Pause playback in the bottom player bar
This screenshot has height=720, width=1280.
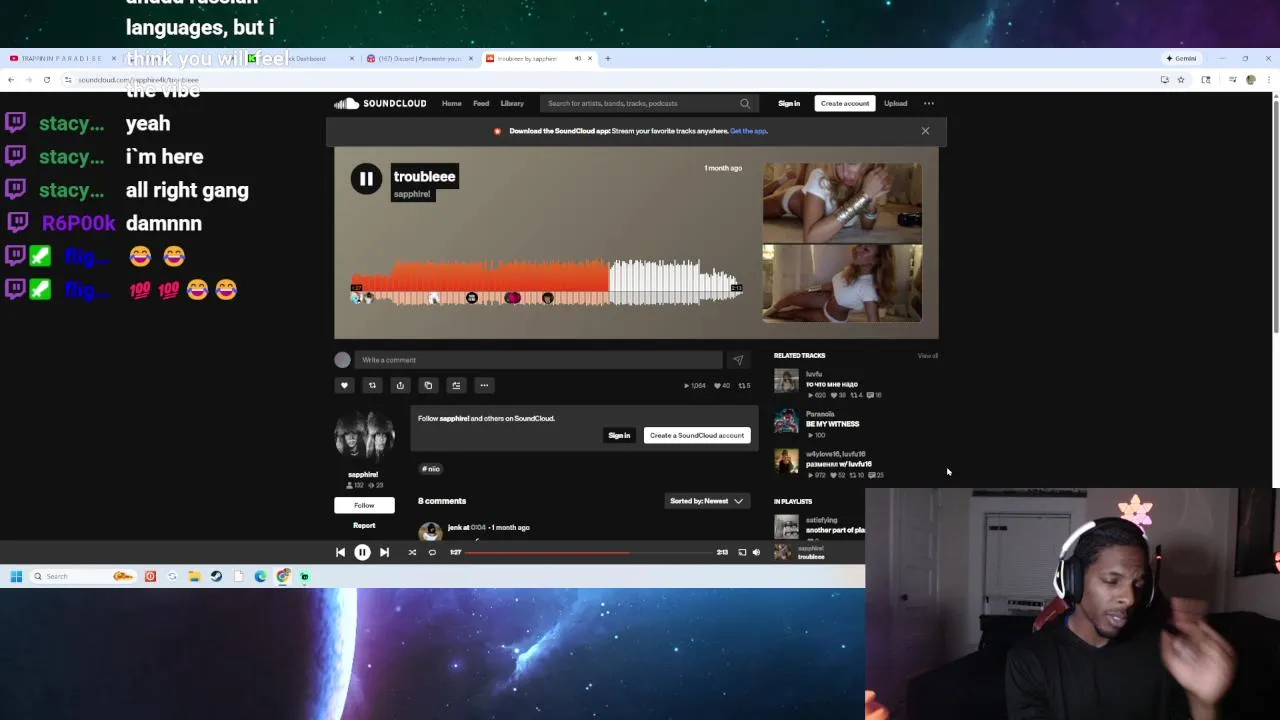[x=362, y=552]
